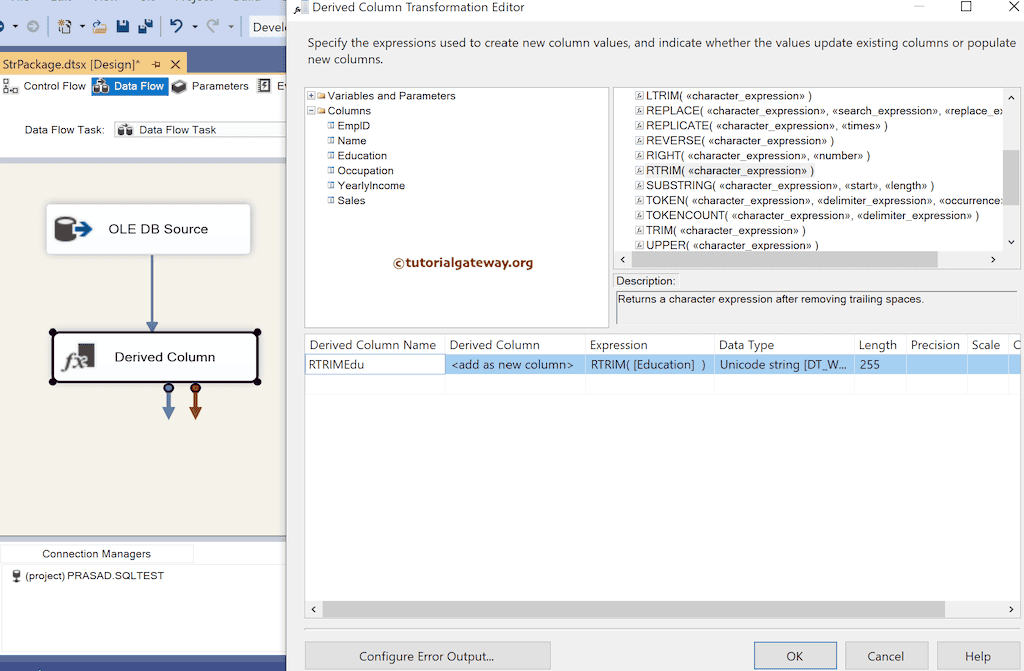Image resolution: width=1024 pixels, height=671 pixels.
Task: Open a new project via New Project icon
Action: pyautogui.click(x=64, y=26)
